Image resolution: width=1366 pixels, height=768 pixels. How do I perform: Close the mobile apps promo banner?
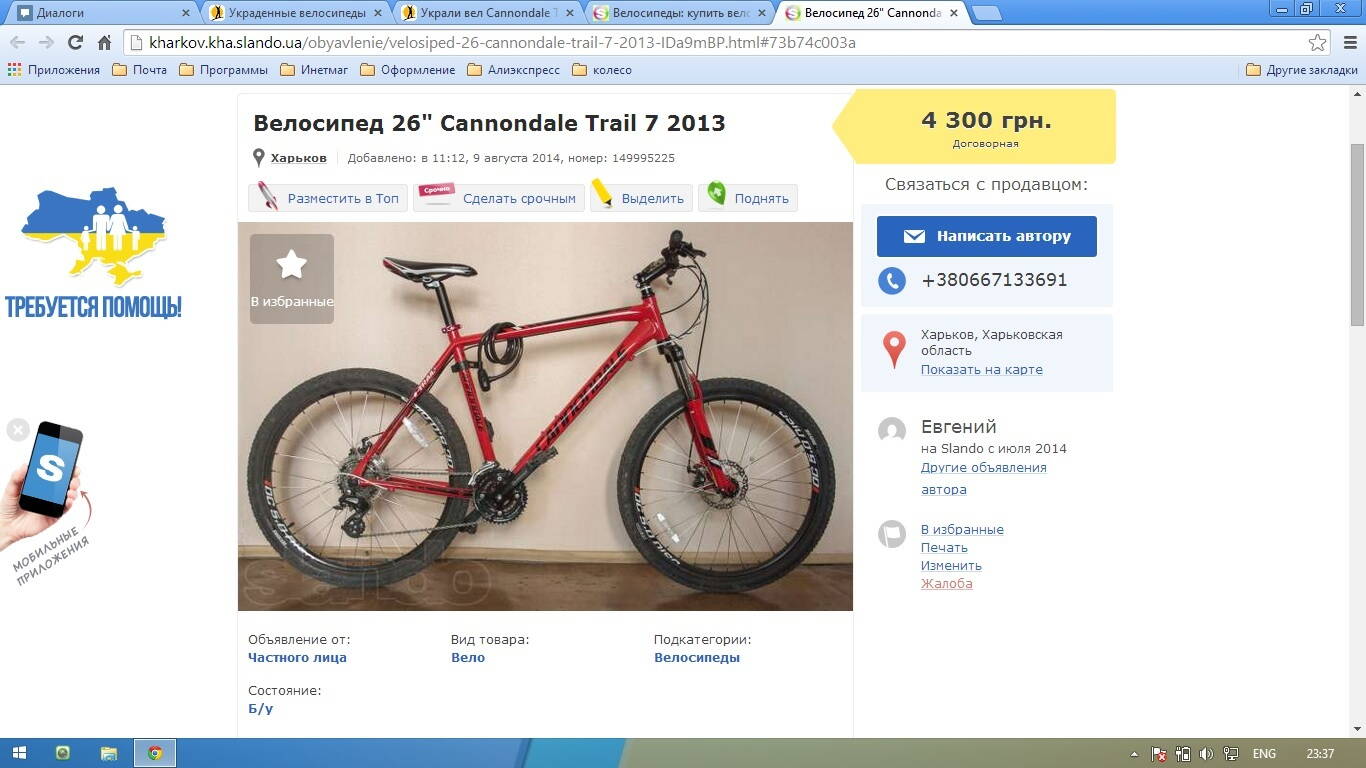click(18, 430)
